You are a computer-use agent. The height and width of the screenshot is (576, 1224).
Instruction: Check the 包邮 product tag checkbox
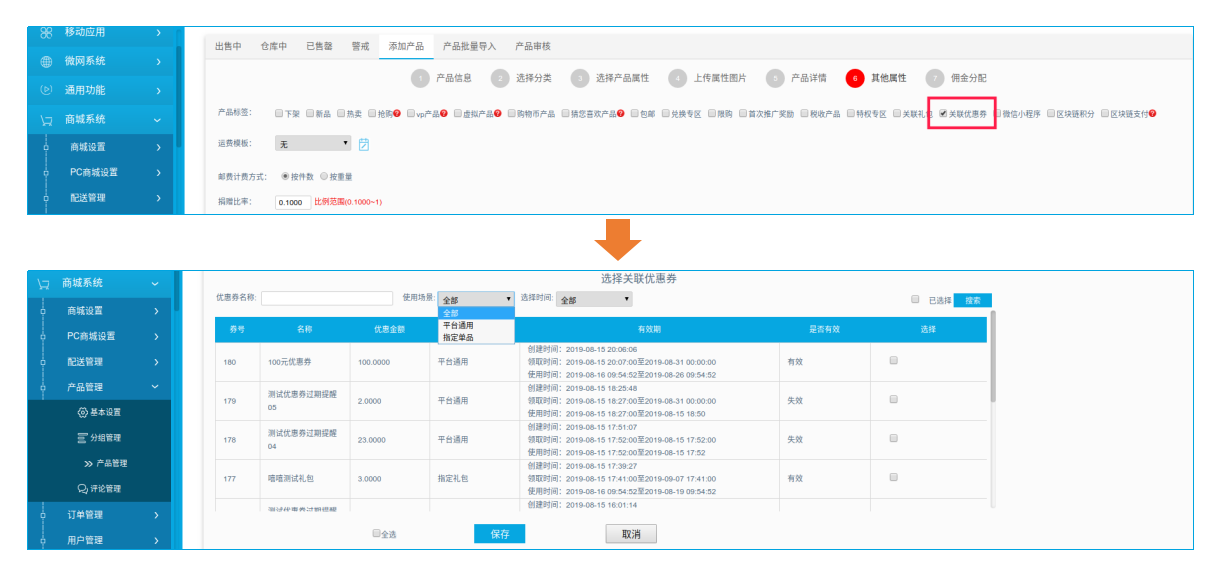click(x=635, y=114)
